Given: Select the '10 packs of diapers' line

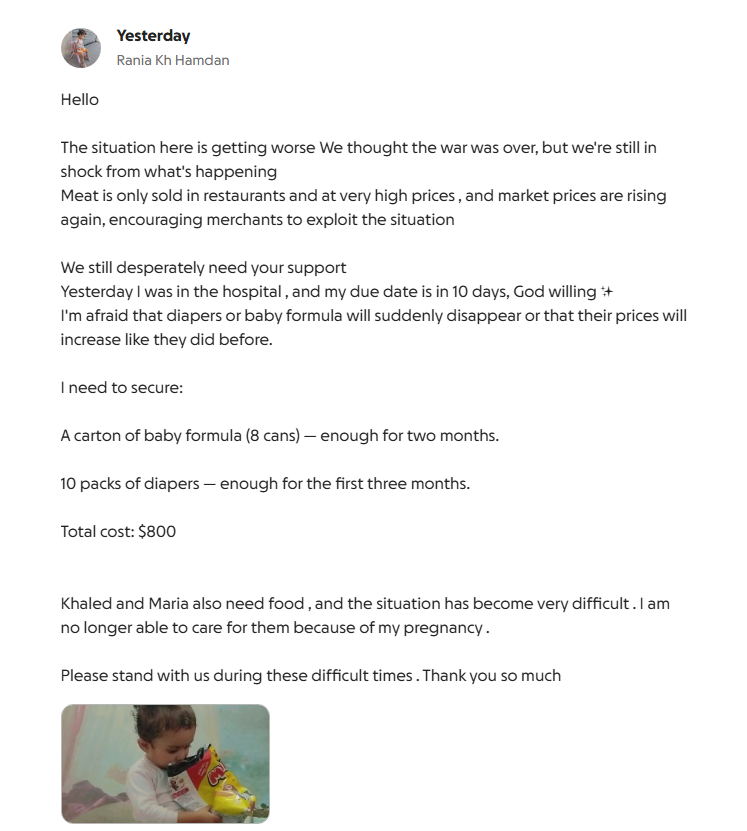Looking at the screenshot, I should [x=265, y=484].
